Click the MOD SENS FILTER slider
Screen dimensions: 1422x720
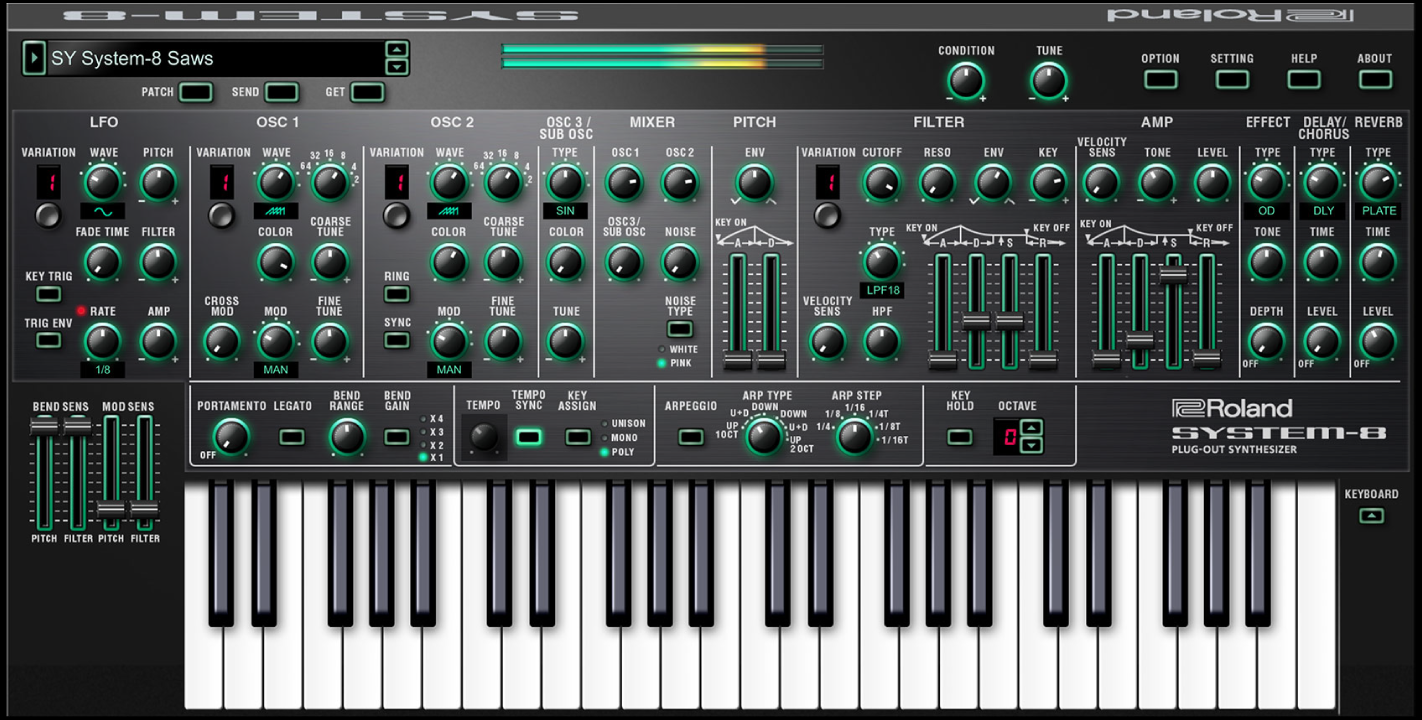(x=145, y=509)
